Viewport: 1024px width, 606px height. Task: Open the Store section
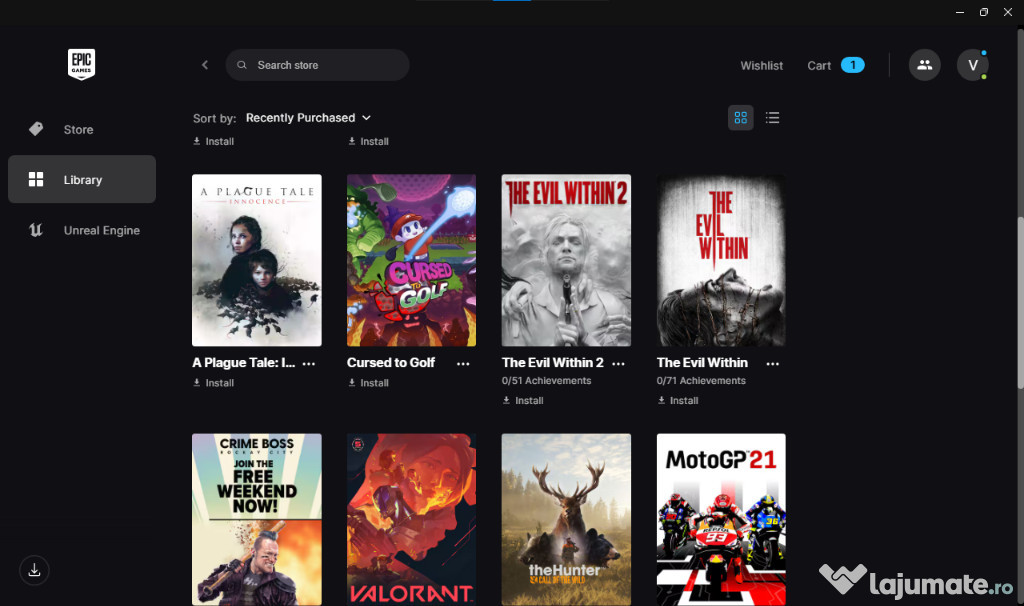(82, 129)
